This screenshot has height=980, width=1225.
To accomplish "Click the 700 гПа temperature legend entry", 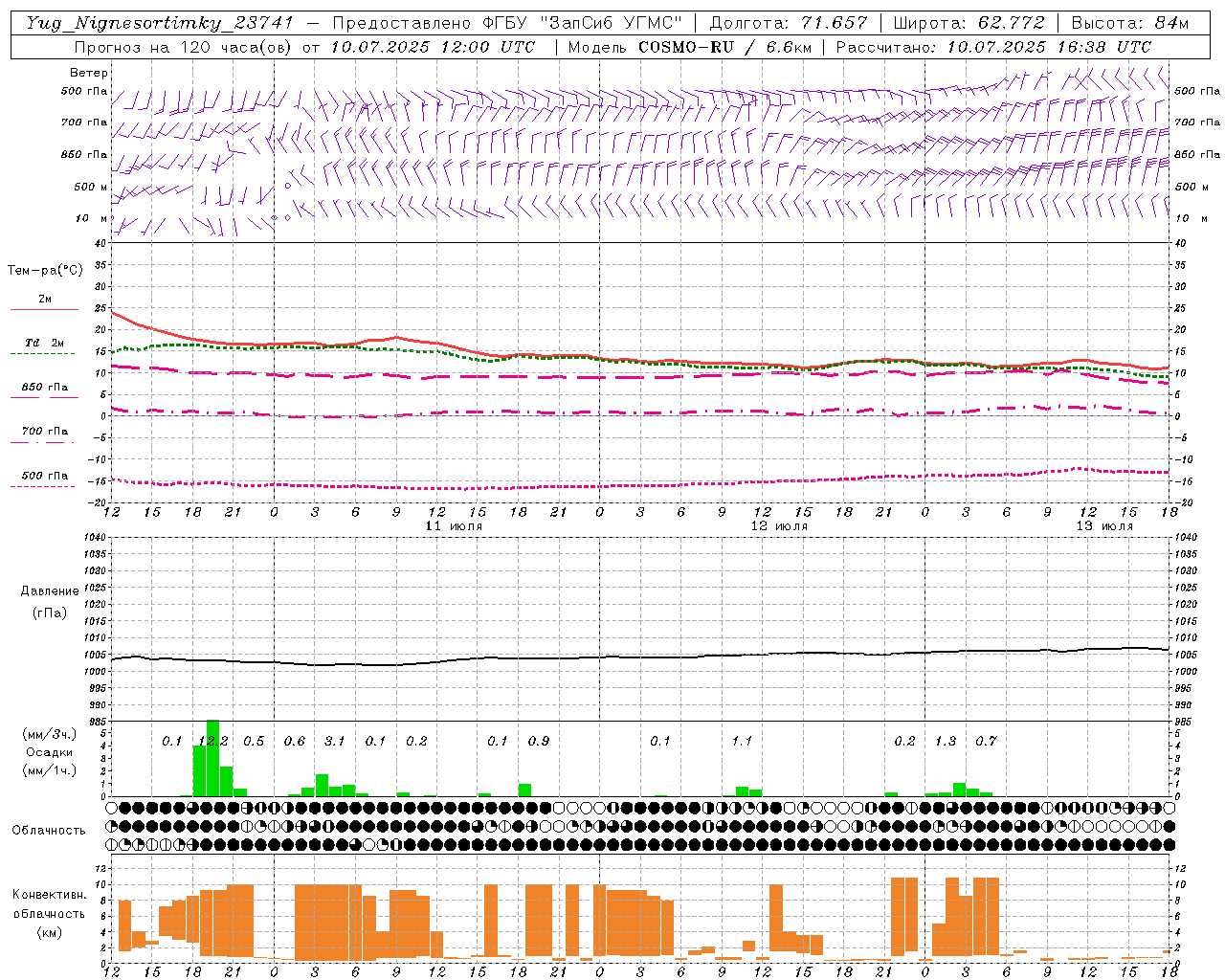I will point(45,432).
